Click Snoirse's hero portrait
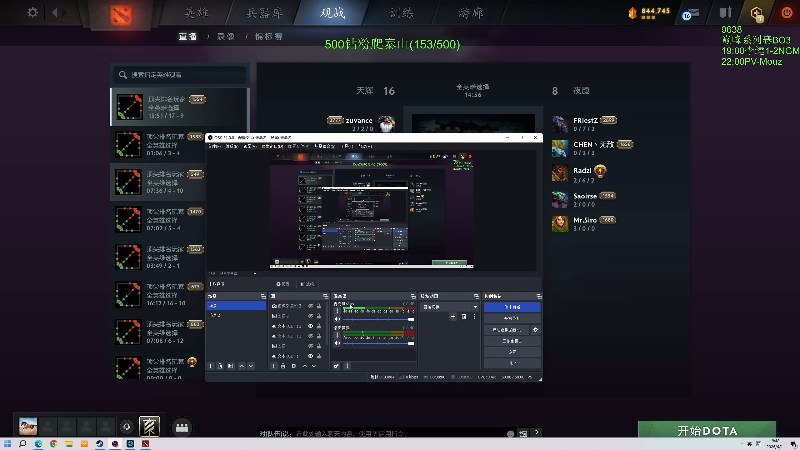The image size is (800, 450). (560, 199)
